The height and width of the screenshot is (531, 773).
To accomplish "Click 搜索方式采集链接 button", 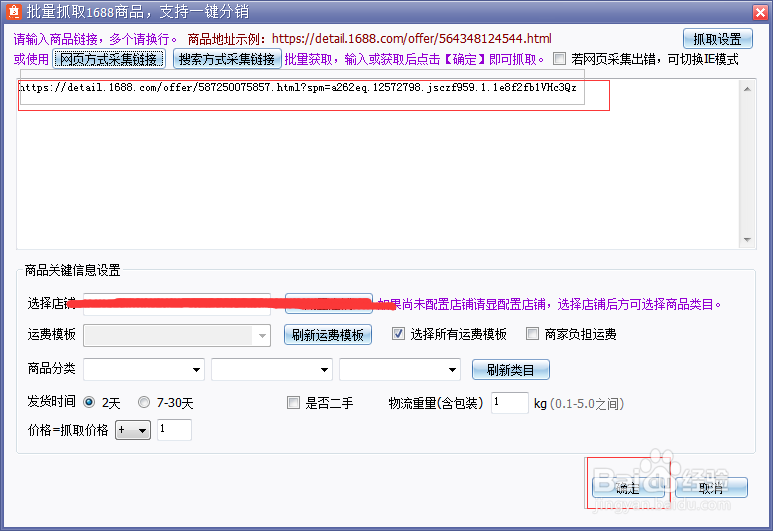I will 227,59.
